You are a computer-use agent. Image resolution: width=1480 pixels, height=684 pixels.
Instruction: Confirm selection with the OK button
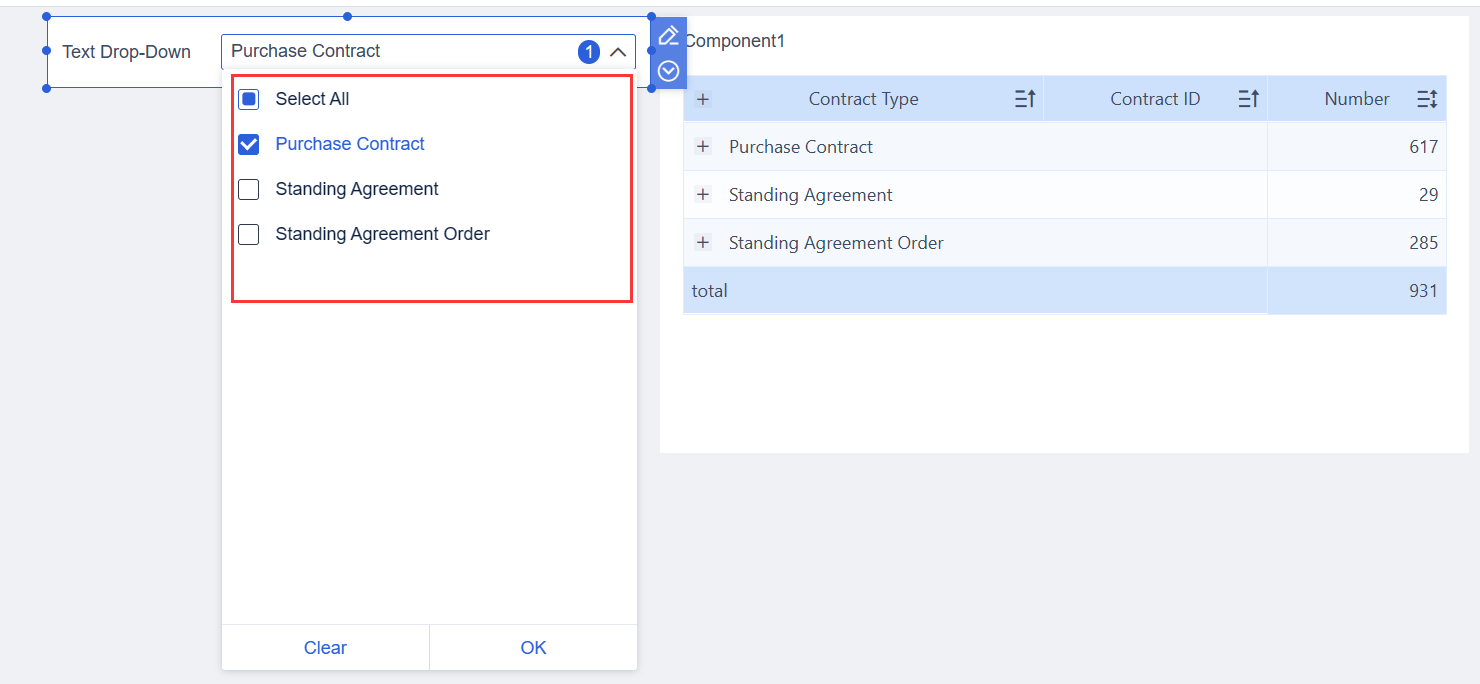533,647
